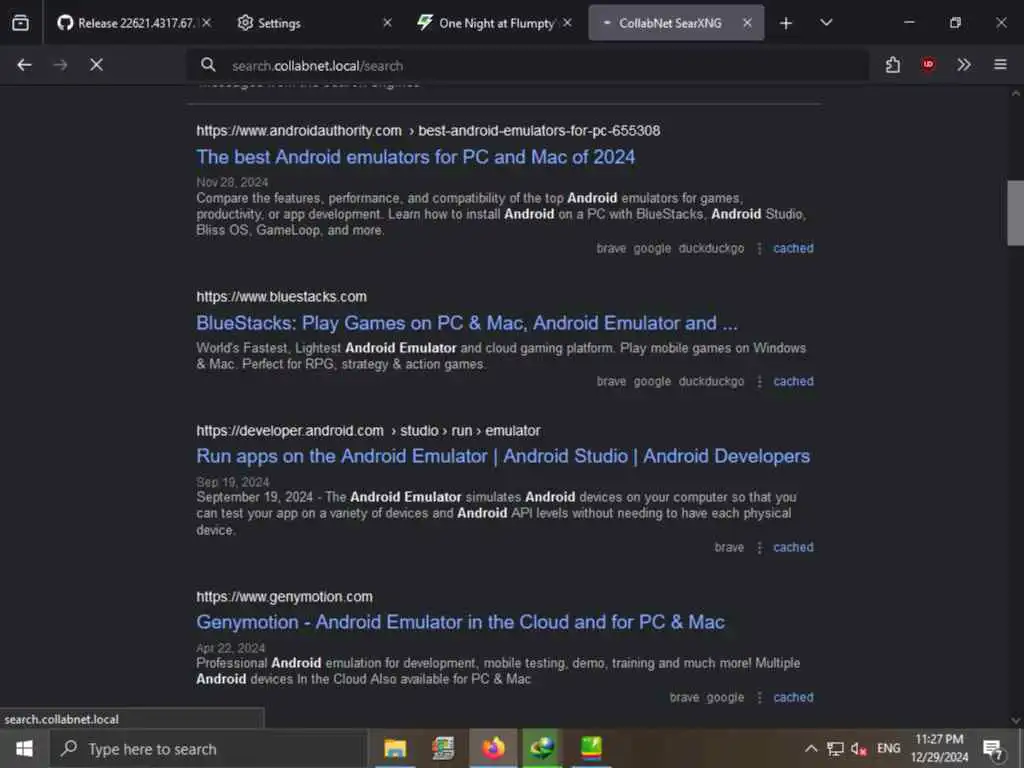Click the androidauthority.com result URL
This screenshot has width=1024, height=768.
(x=428, y=131)
